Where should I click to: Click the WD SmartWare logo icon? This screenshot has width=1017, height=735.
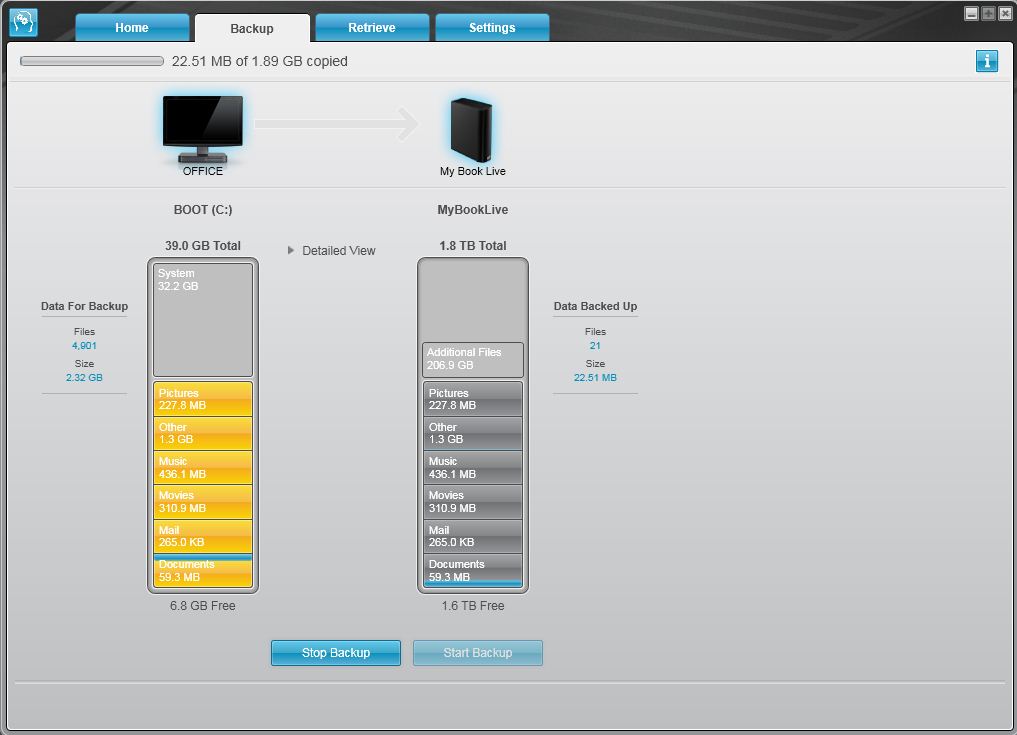tap(24, 22)
